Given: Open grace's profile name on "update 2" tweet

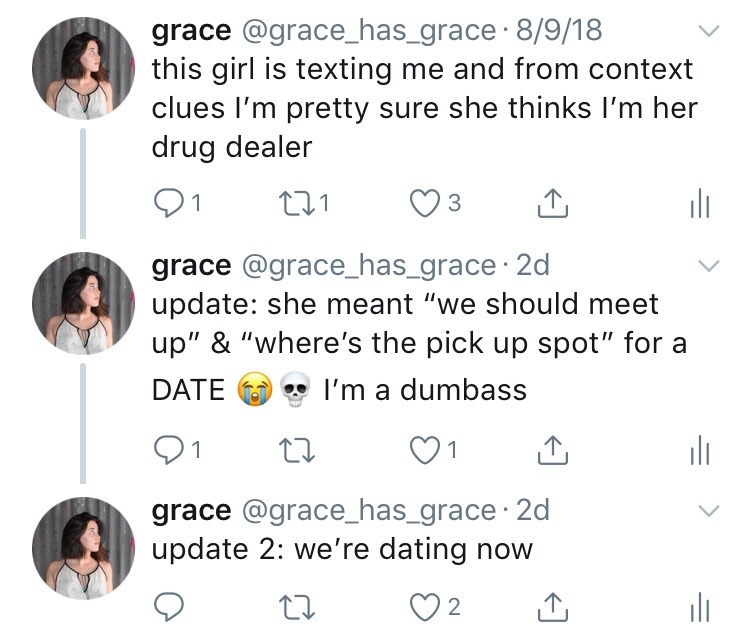Looking at the screenshot, I should [190, 510].
